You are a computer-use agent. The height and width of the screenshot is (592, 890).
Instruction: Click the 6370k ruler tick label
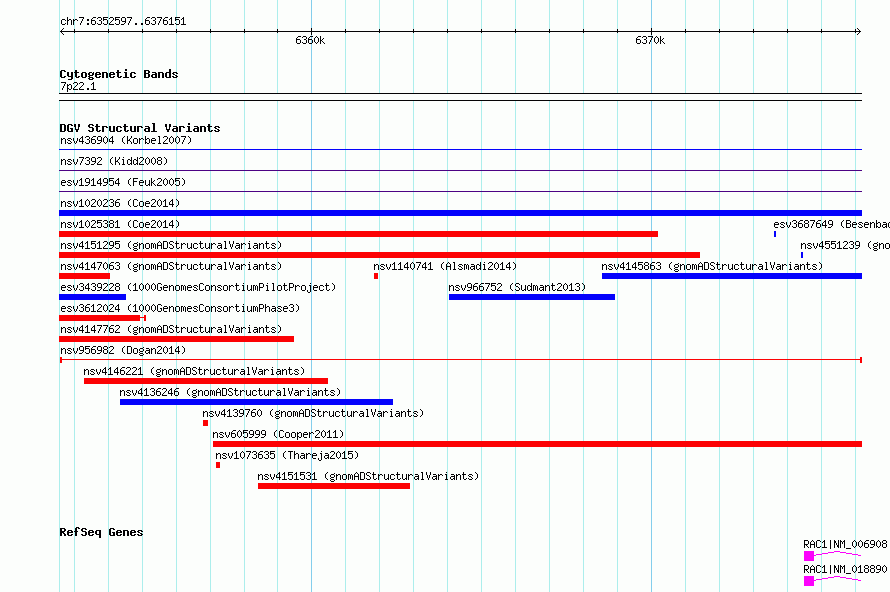pos(650,40)
